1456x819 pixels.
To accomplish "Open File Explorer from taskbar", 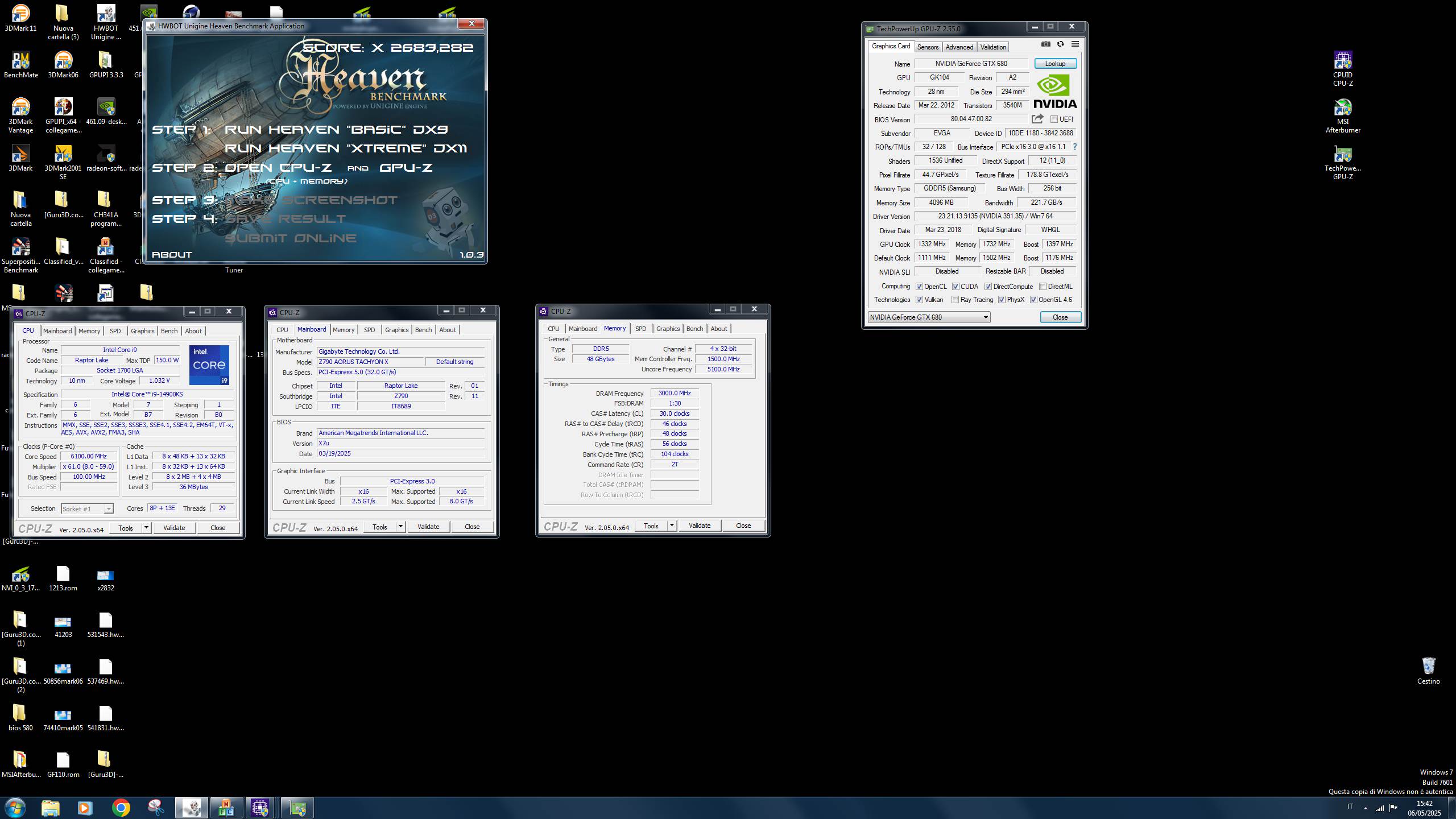I will click(x=50, y=808).
